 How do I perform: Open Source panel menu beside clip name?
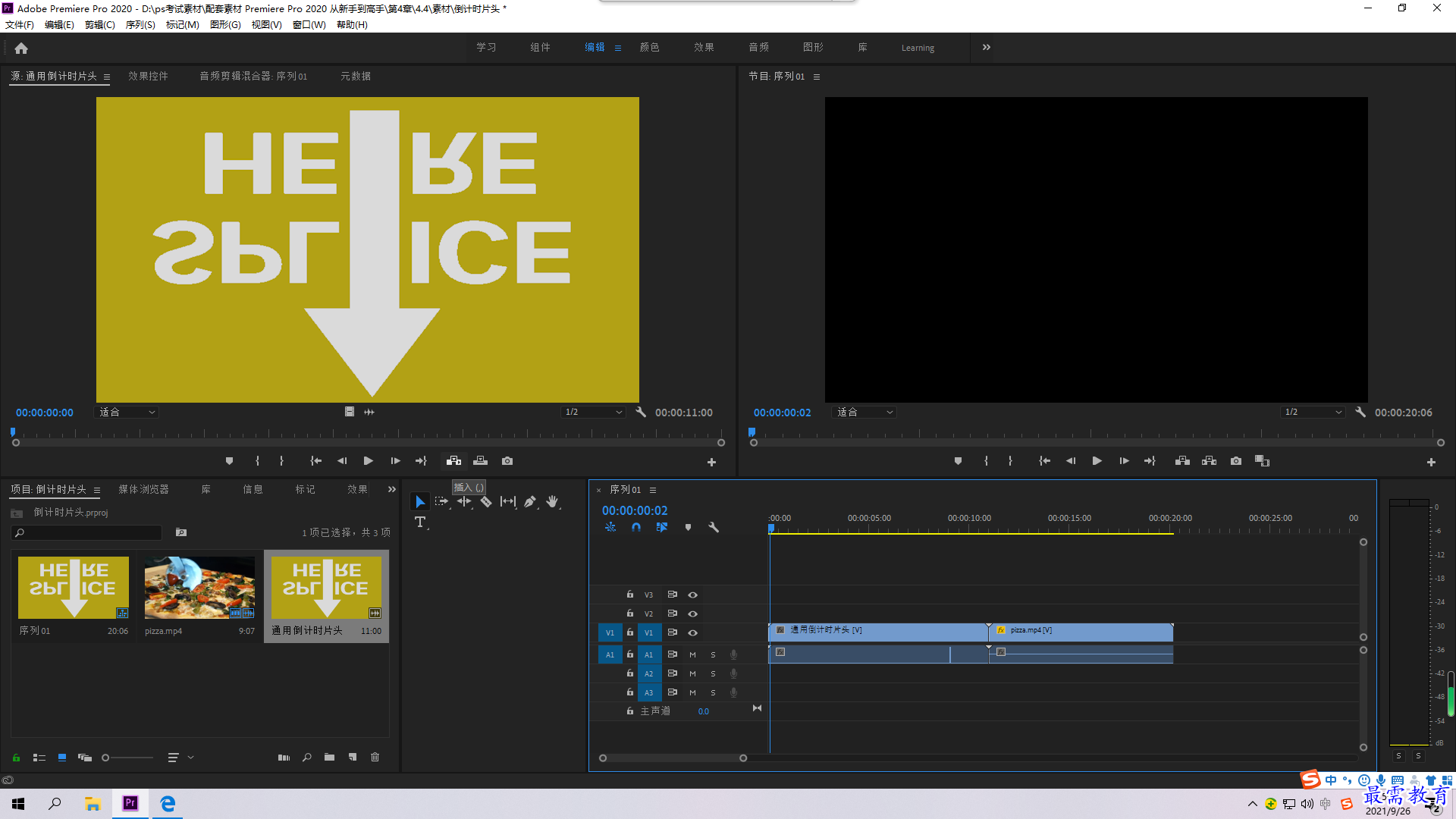(107, 77)
